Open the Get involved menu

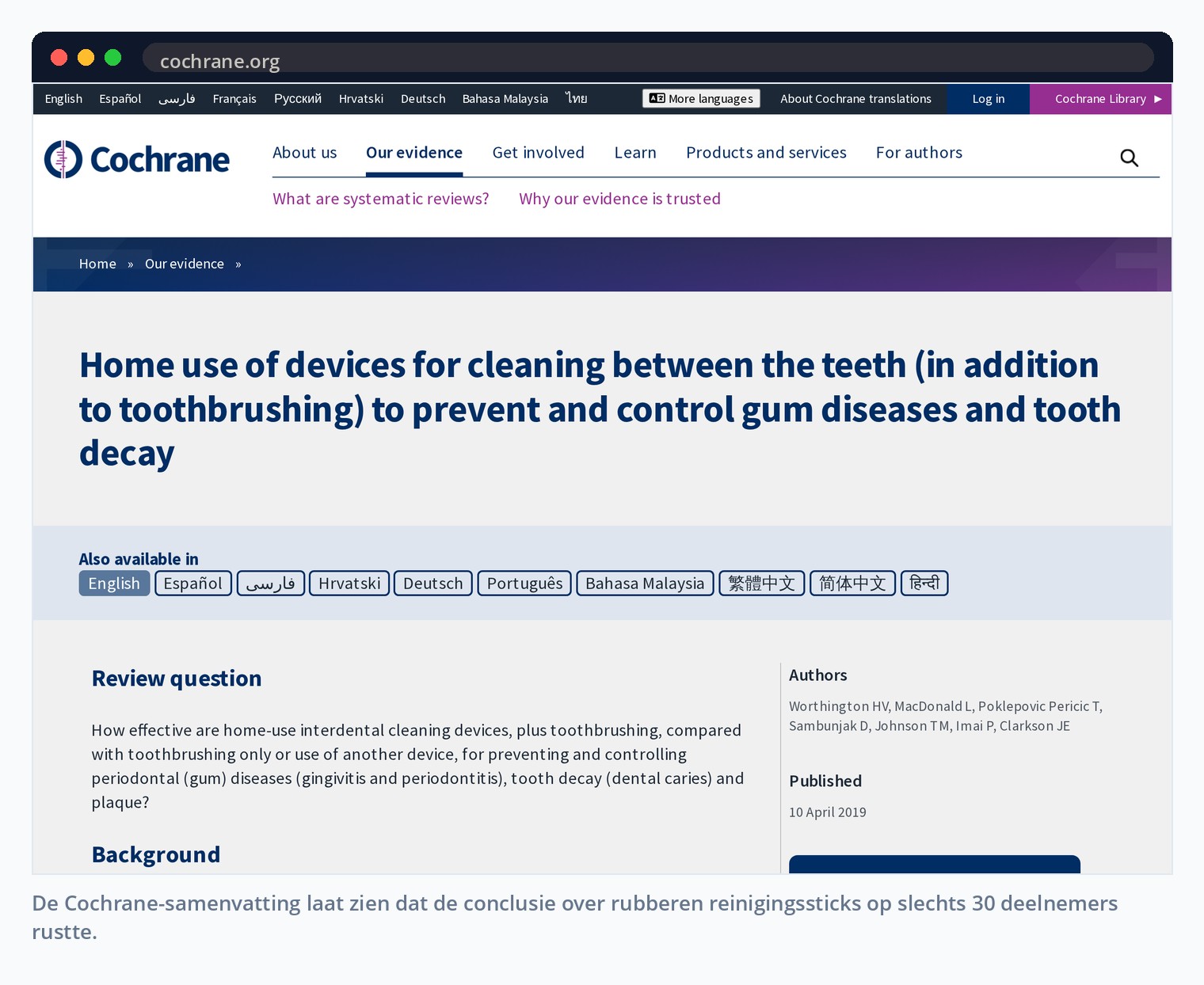point(539,153)
